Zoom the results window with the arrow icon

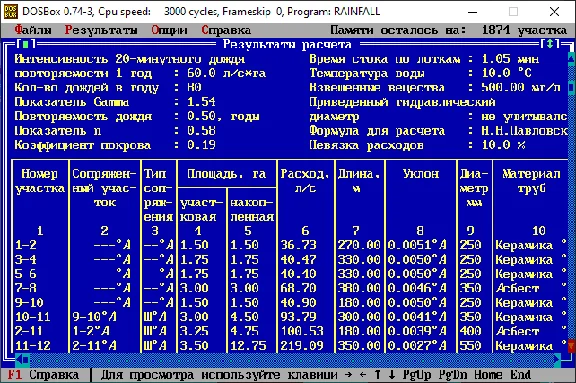click(x=550, y=44)
